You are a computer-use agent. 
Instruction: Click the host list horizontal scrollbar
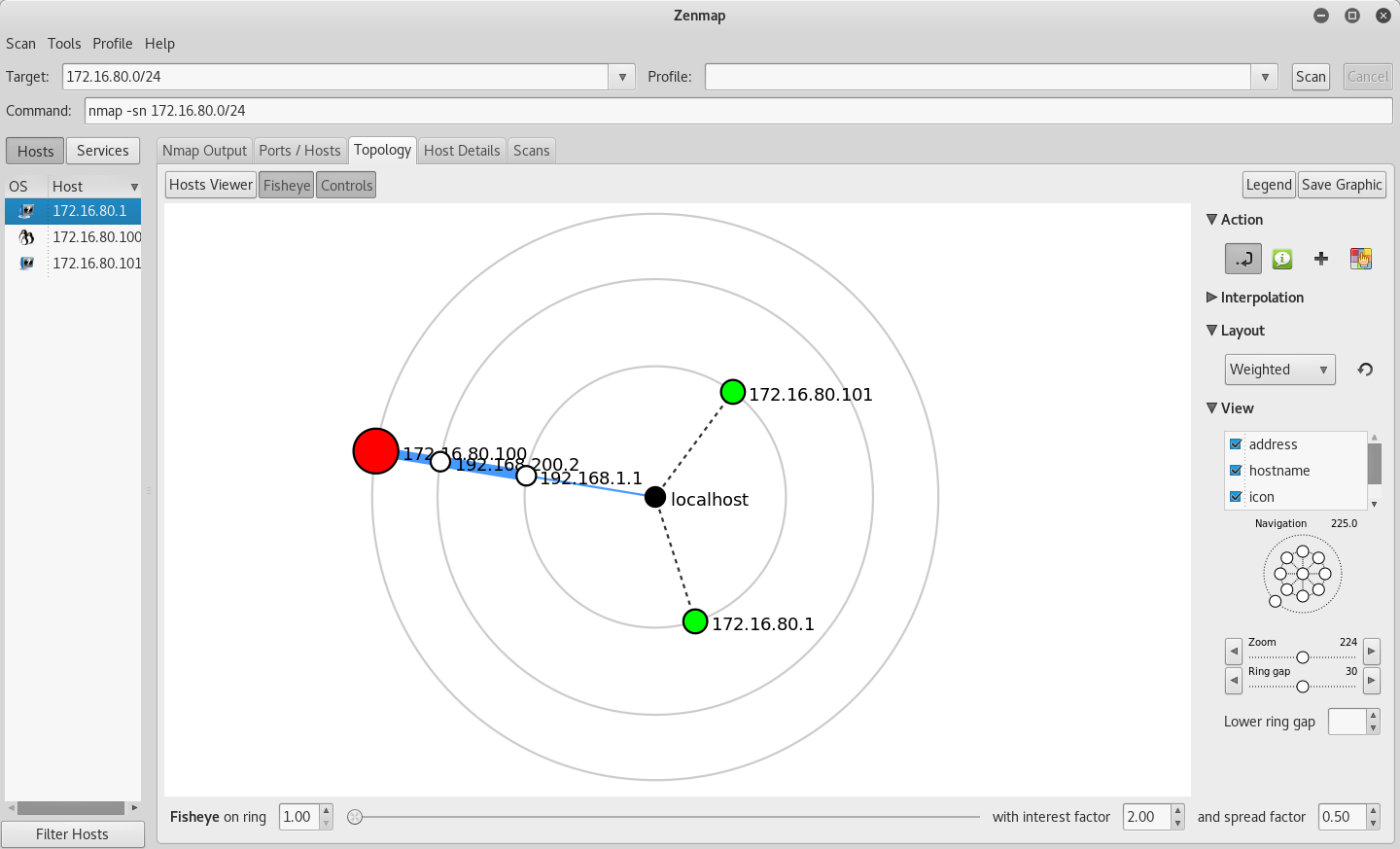(71, 808)
